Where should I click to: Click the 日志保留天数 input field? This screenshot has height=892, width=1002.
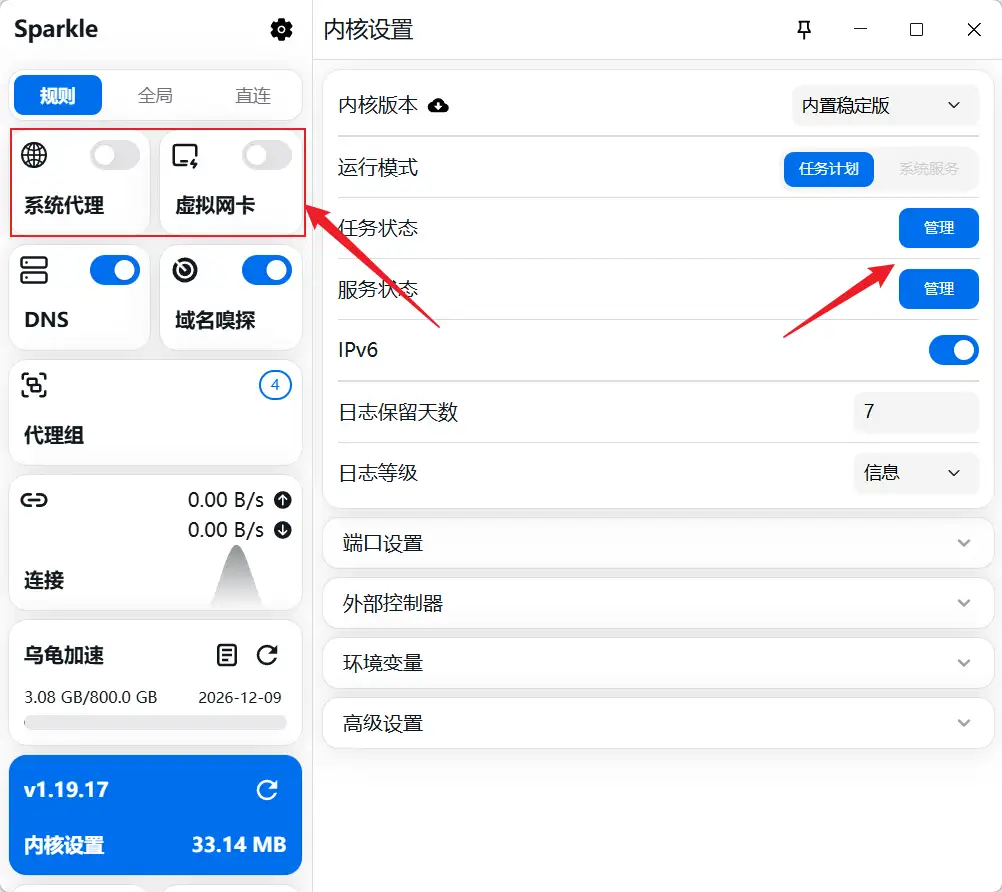tap(915, 412)
